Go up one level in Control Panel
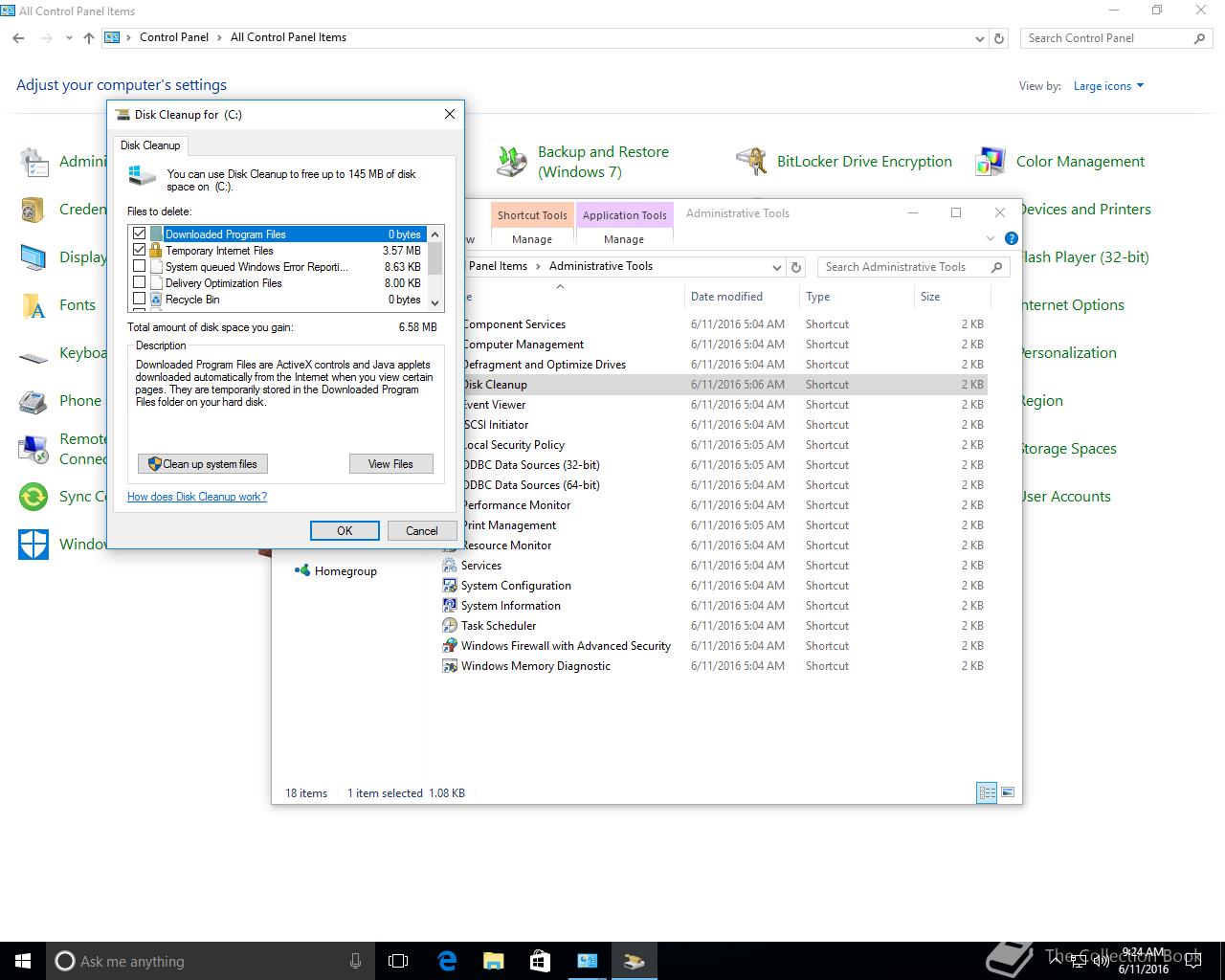Image resolution: width=1225 pixels, height=980 pixels. pos(89,38)
